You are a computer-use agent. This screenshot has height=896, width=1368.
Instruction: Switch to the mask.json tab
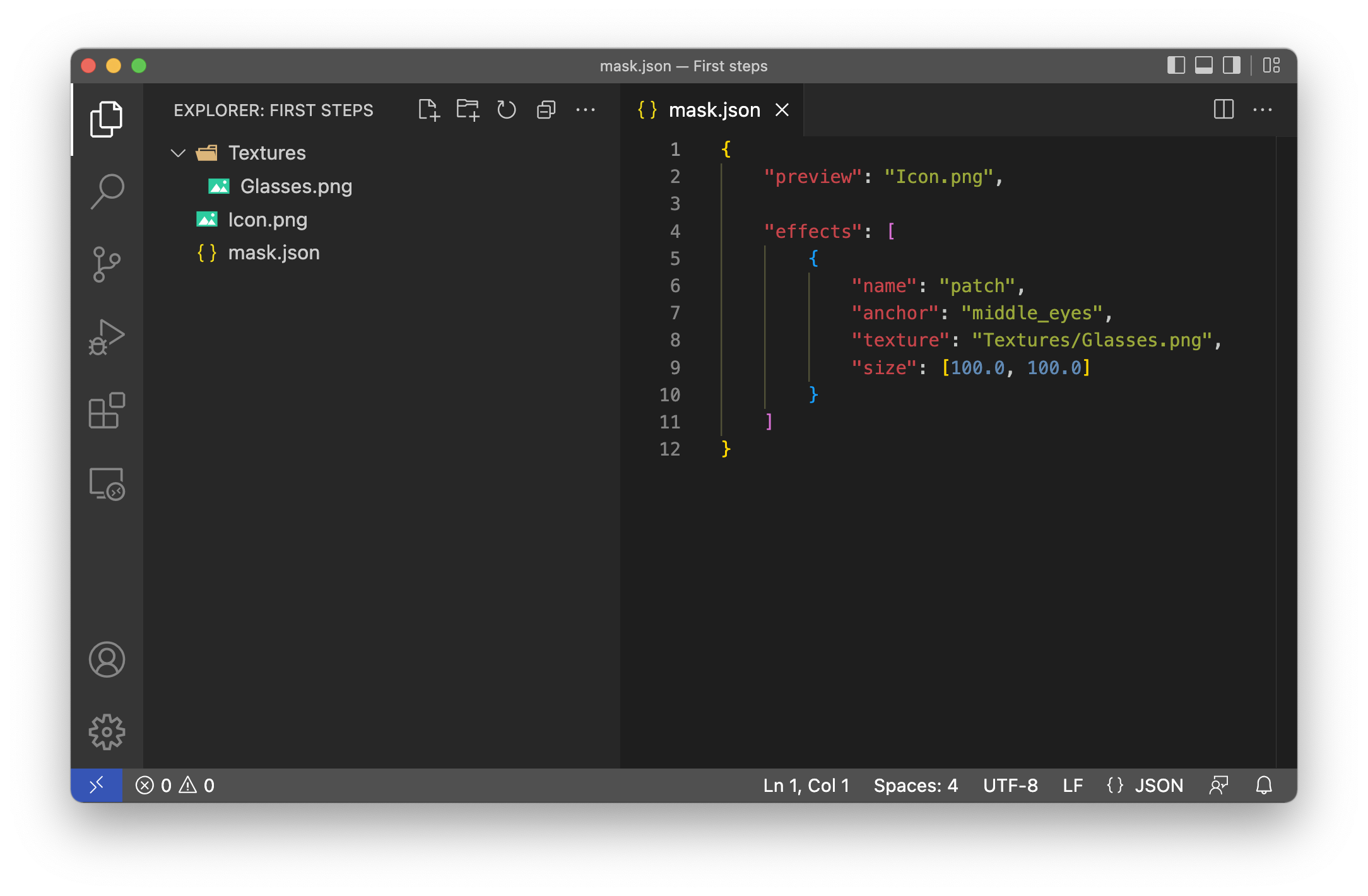[714, 110]
